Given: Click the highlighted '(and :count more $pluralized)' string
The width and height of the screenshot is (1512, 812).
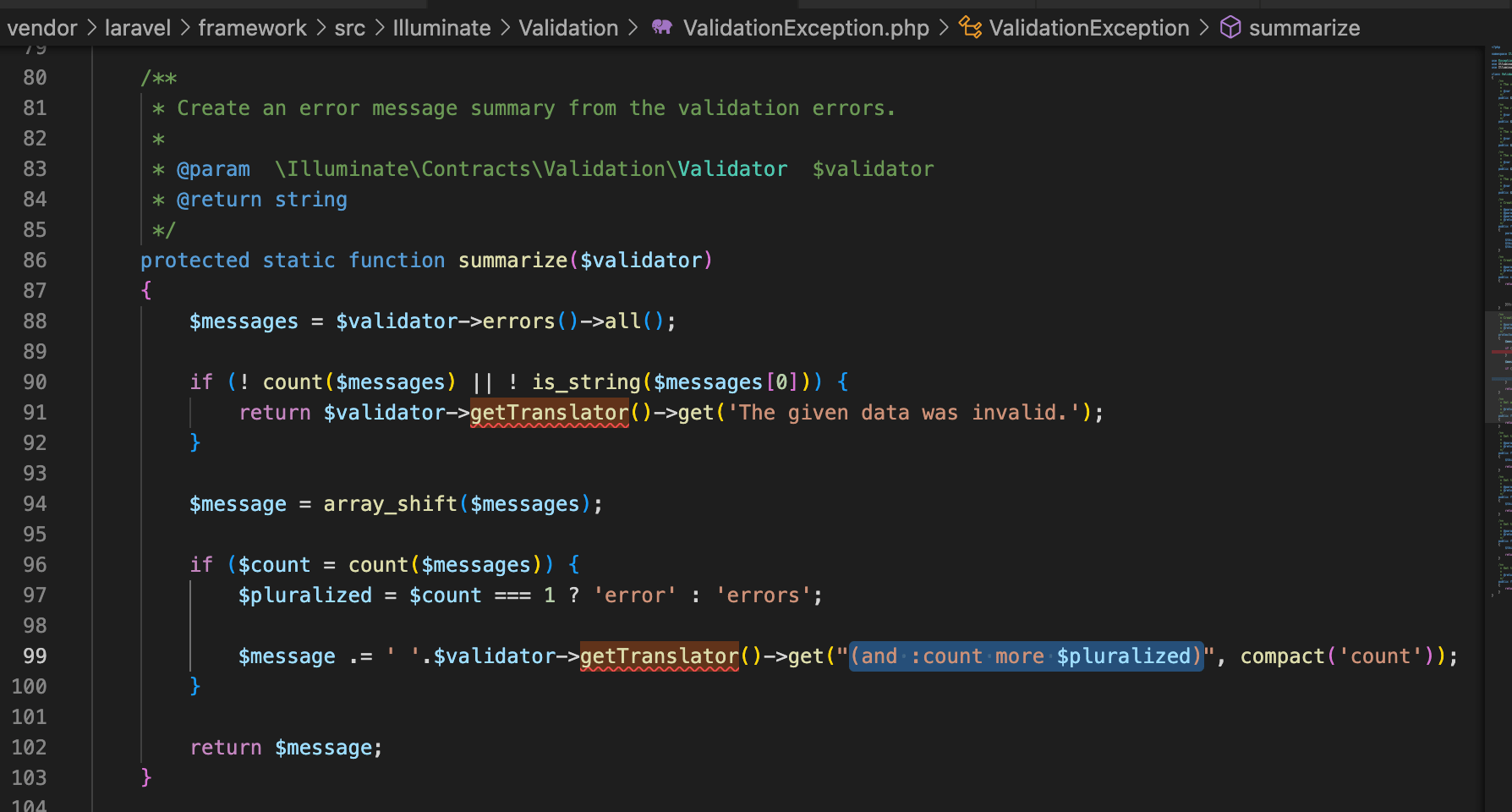Looking at the screenshot, I should tap(1026, 656).
